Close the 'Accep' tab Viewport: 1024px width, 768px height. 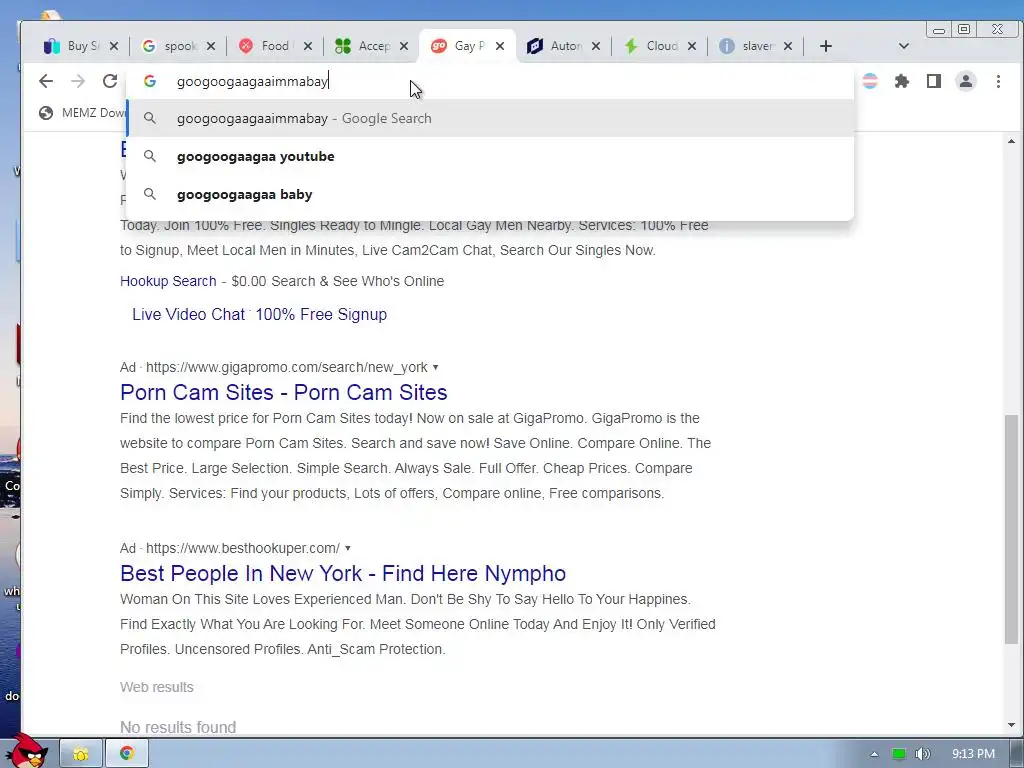tap(404, 46)
